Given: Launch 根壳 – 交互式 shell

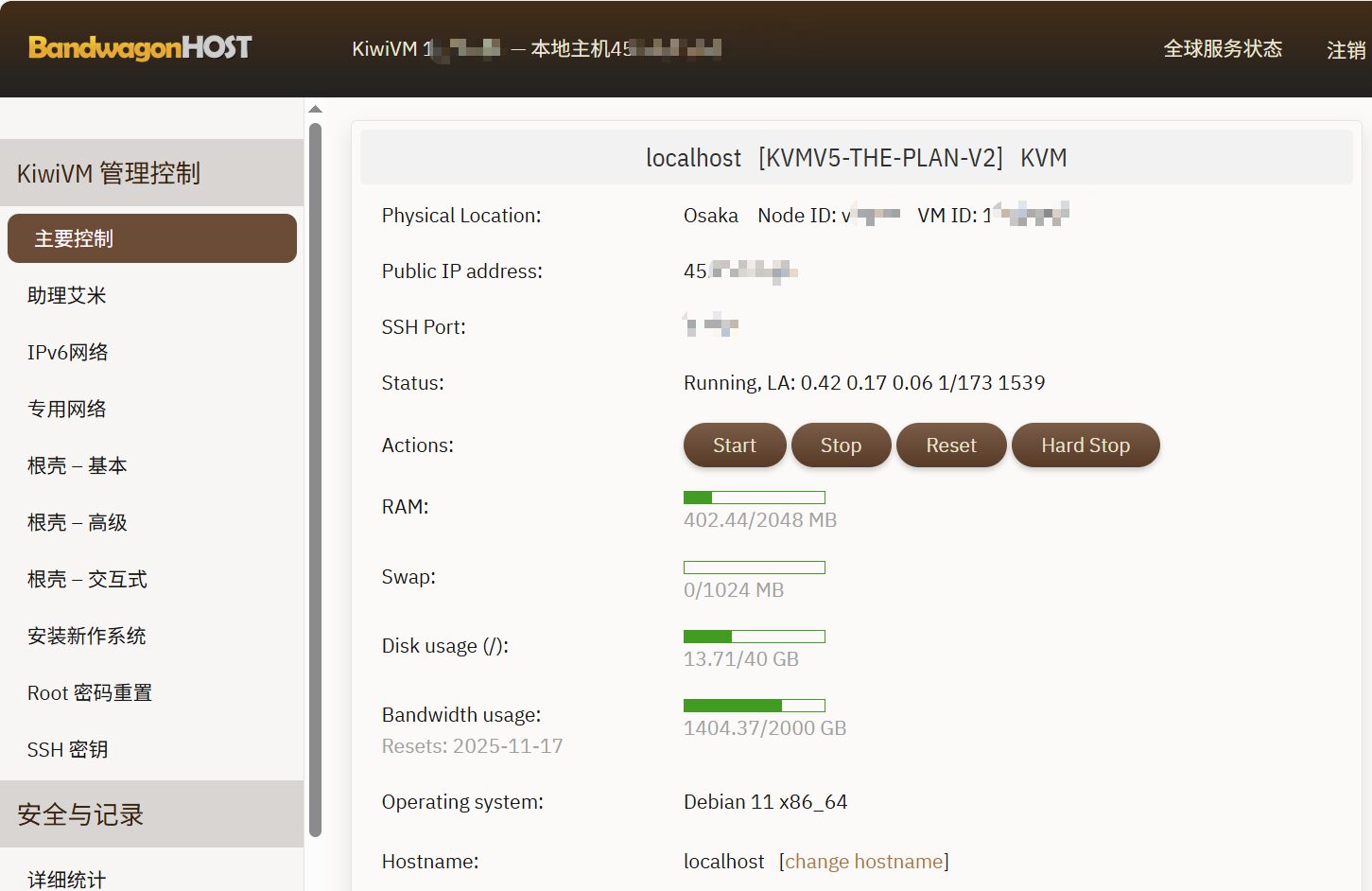Looking at the screenshot, I should coord(87,579).
